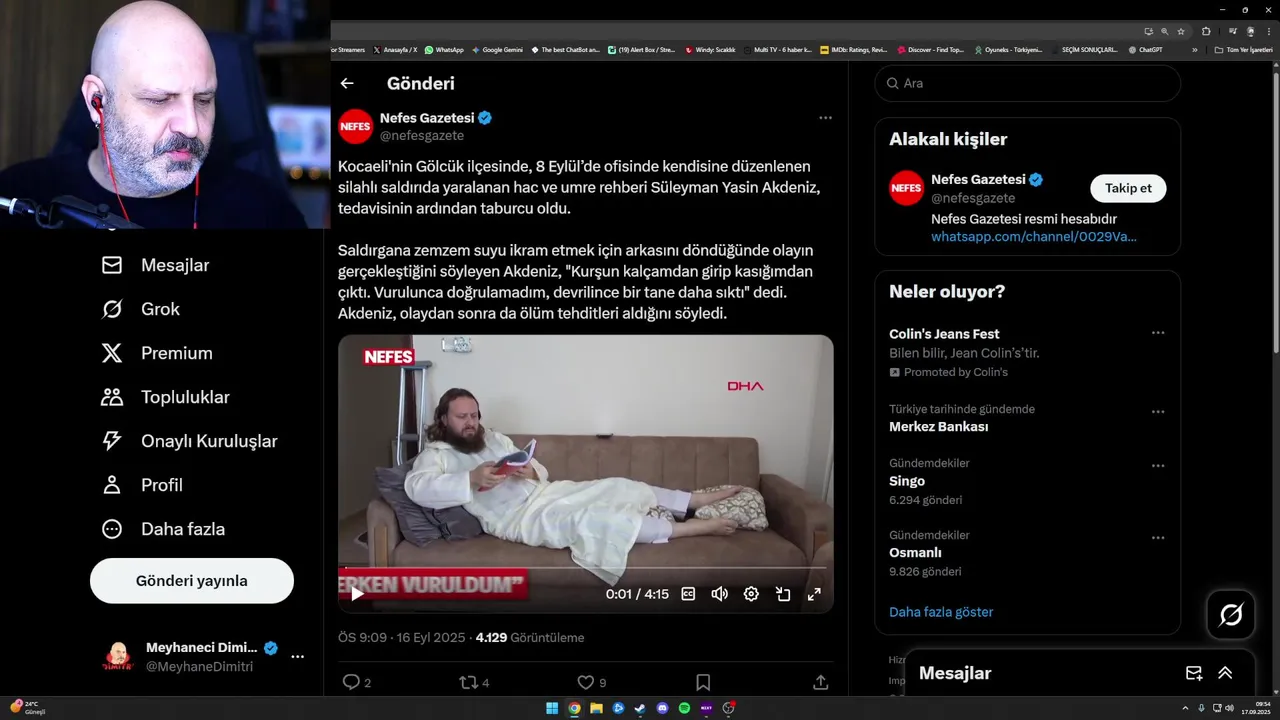Open options dots for Osmanlı trend
Image resolution: width=1280 pixels, height=720 pixels.
pyautogui.click(x=1158, y=538)
